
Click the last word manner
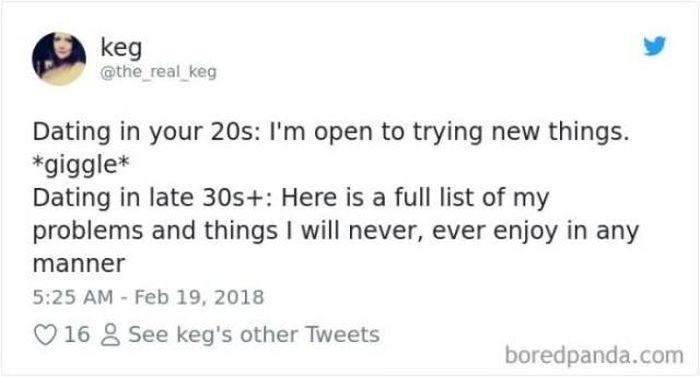tap(79, 264)
